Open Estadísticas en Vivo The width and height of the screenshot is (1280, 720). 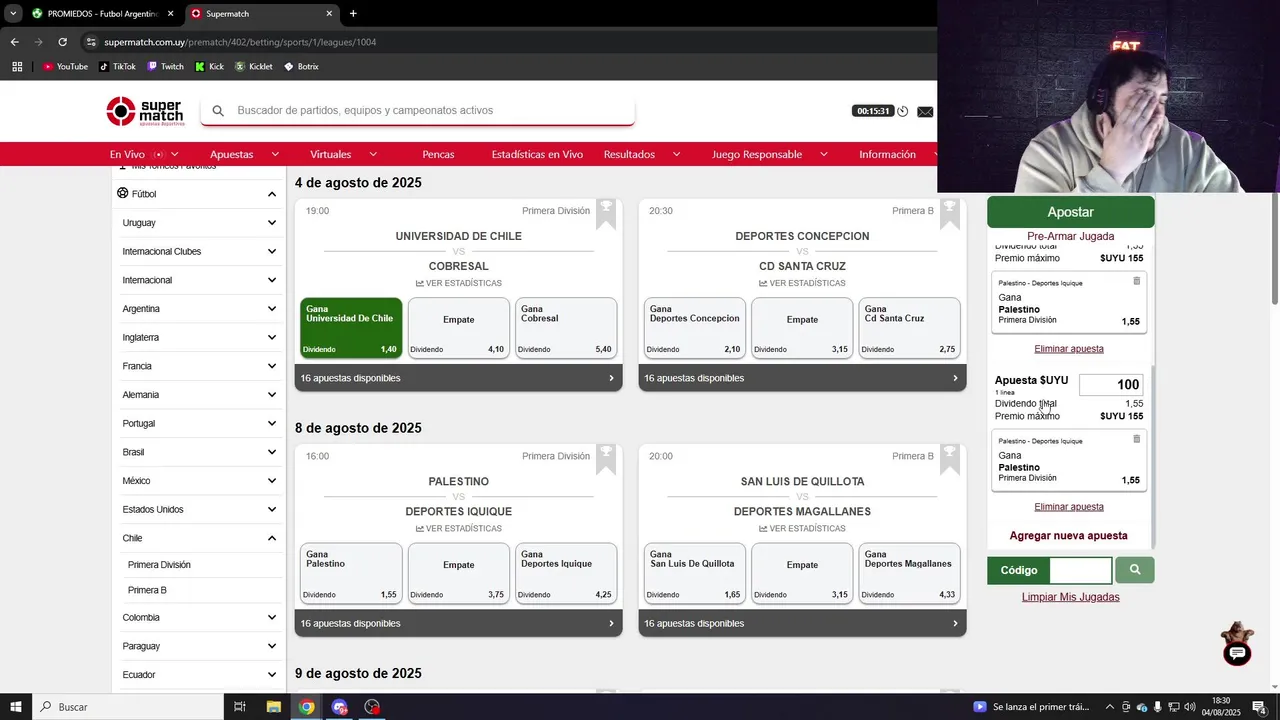click(537, 154)
